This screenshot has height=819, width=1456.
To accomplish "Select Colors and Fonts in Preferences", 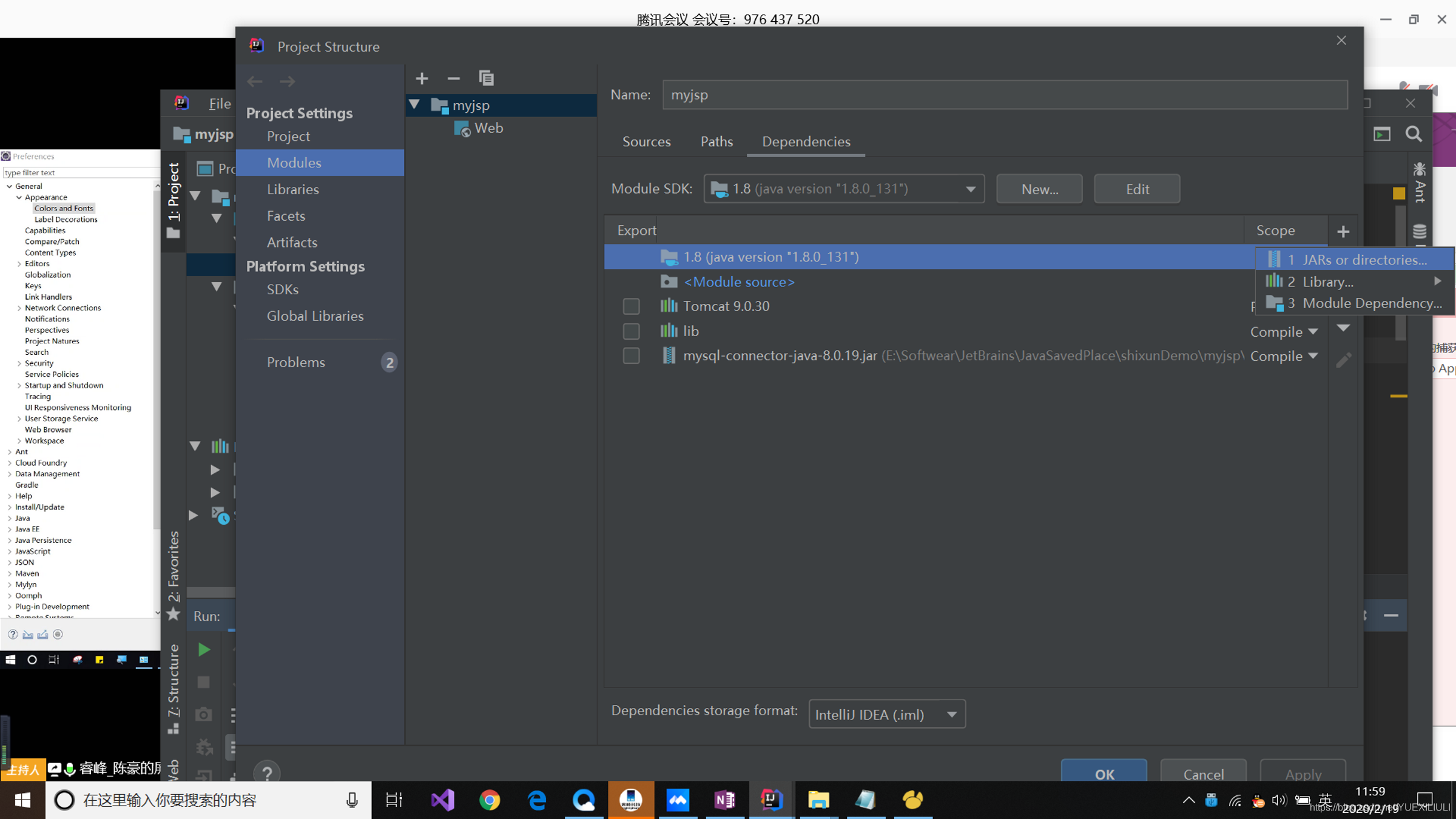I will [64, 208].
